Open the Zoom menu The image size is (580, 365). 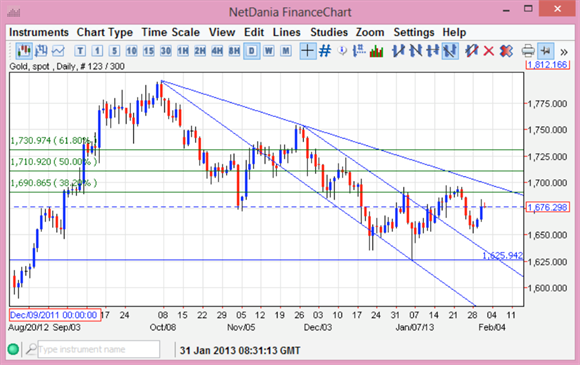(370, 32)
